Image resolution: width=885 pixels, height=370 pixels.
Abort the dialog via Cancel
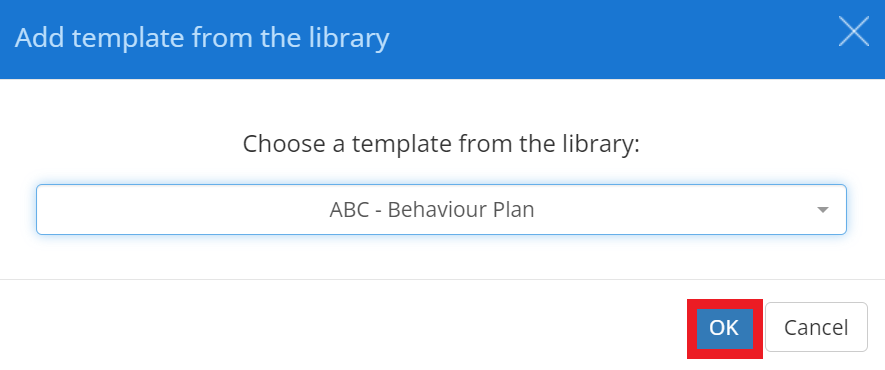click(816, 327)
